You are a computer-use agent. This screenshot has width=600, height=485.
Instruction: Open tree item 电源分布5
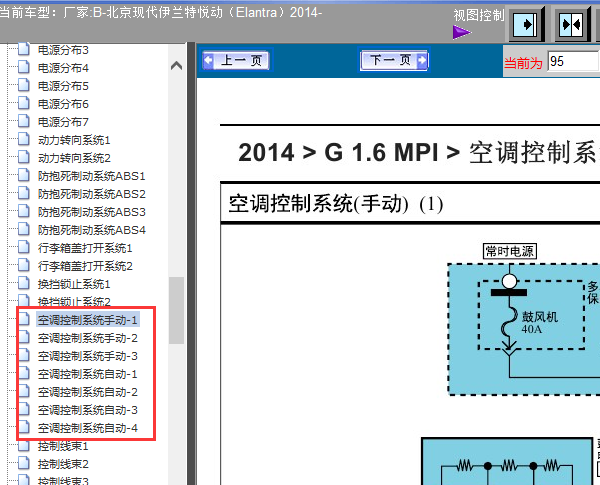tap(63, 86)
